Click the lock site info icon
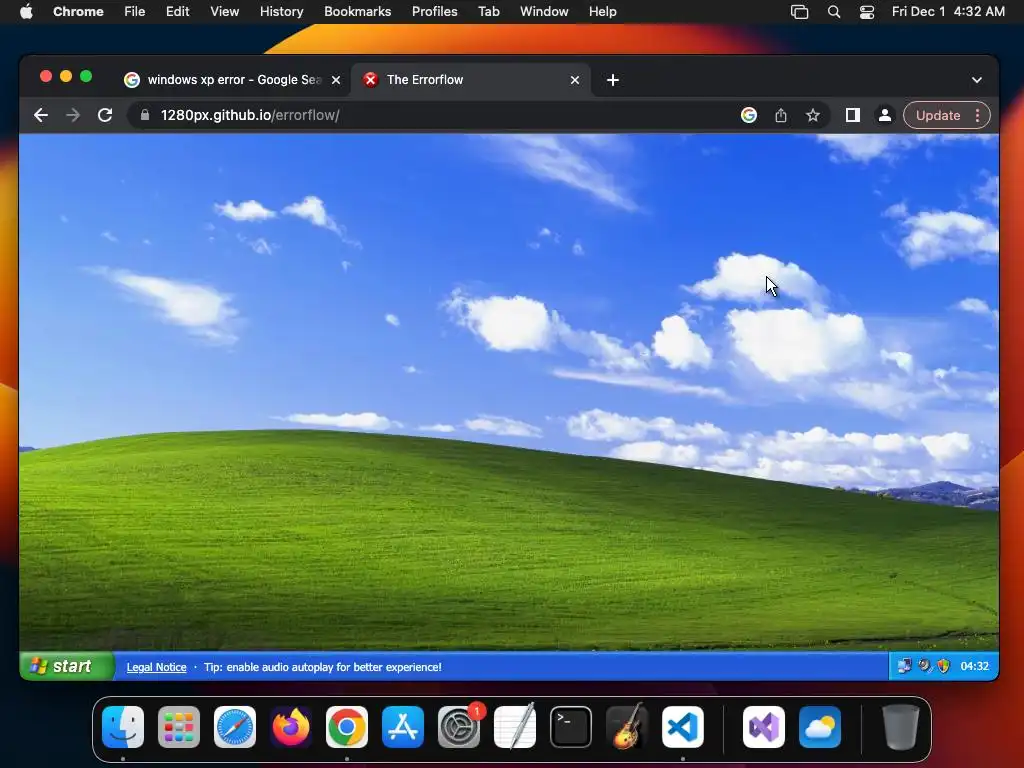Screen dimensions: 1024x768 pos(145,115)
